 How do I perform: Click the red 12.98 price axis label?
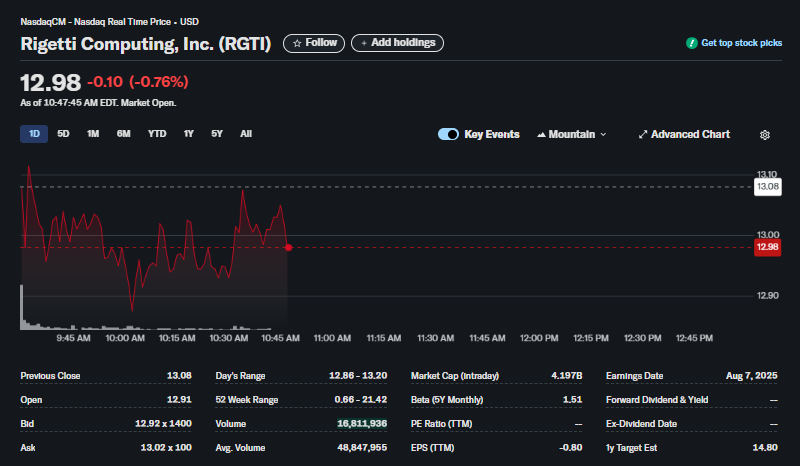point(767,248)
